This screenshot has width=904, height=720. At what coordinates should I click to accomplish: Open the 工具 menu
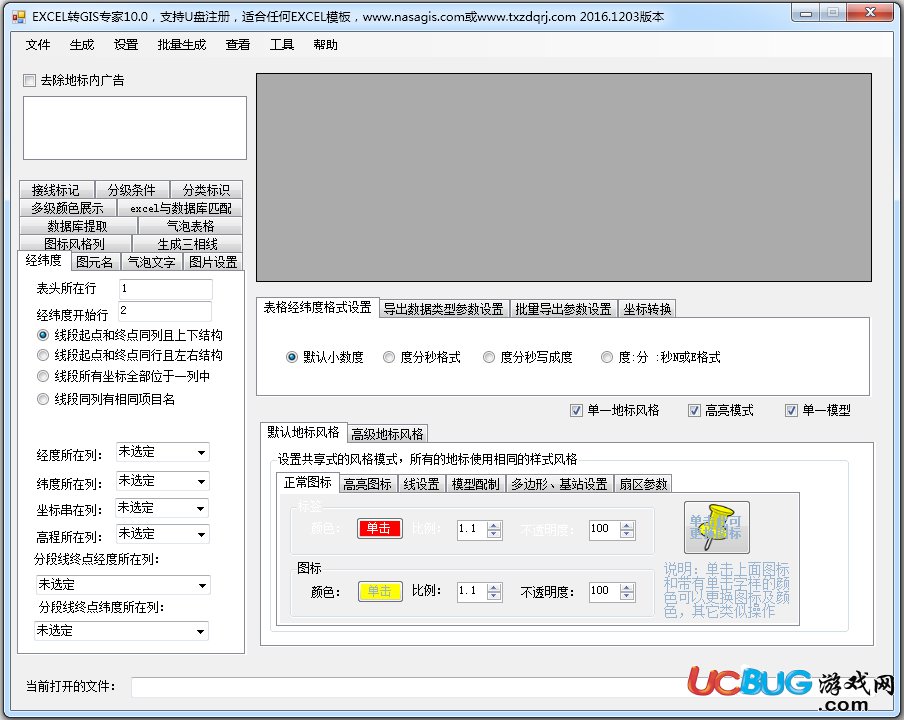(282, 44)
